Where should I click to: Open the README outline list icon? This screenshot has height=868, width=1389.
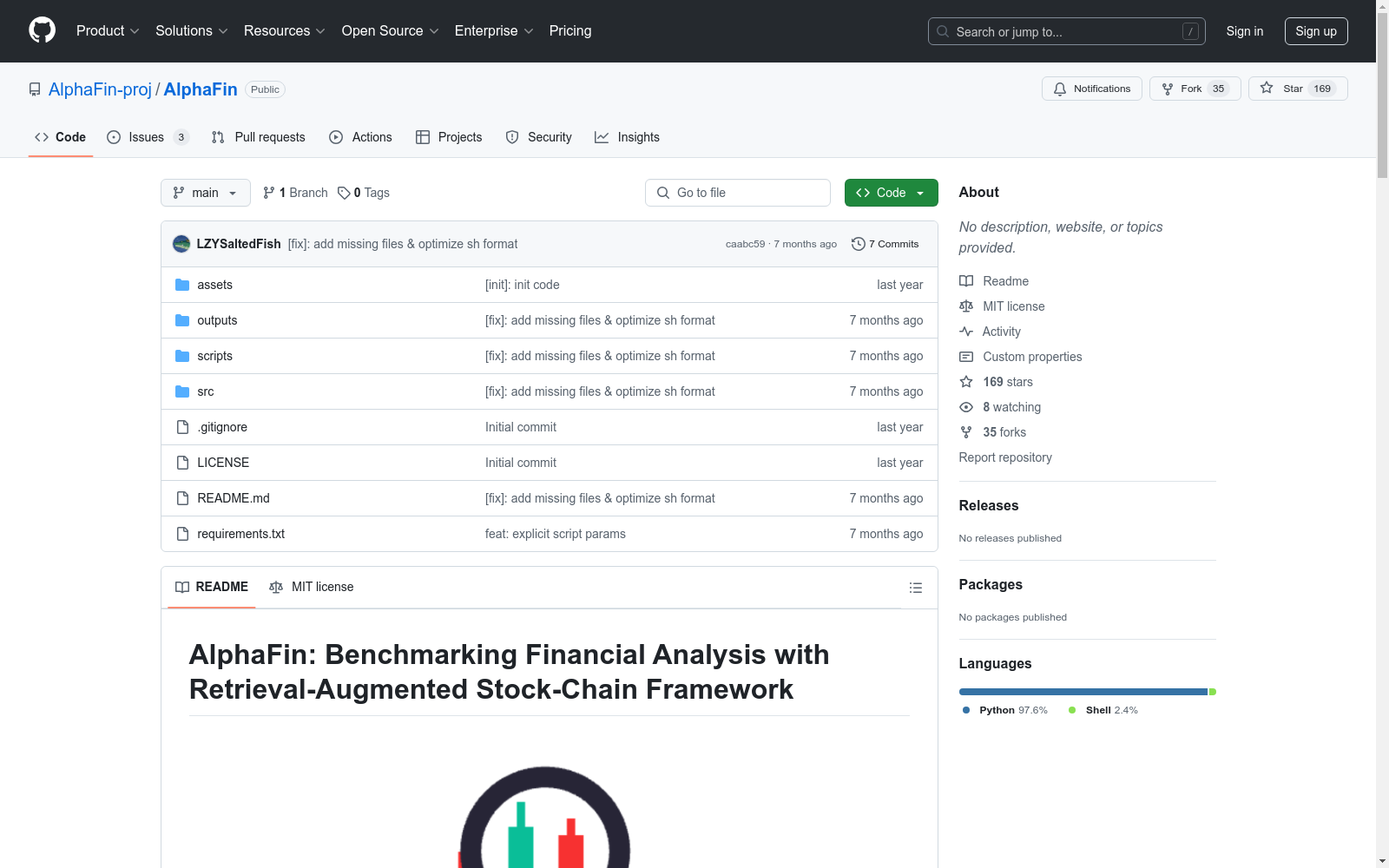click(915, 588)
